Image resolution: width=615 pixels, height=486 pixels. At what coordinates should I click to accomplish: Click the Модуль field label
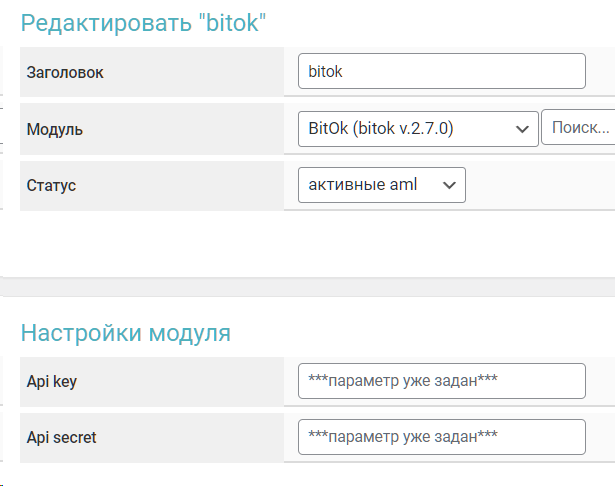point(55,129)
